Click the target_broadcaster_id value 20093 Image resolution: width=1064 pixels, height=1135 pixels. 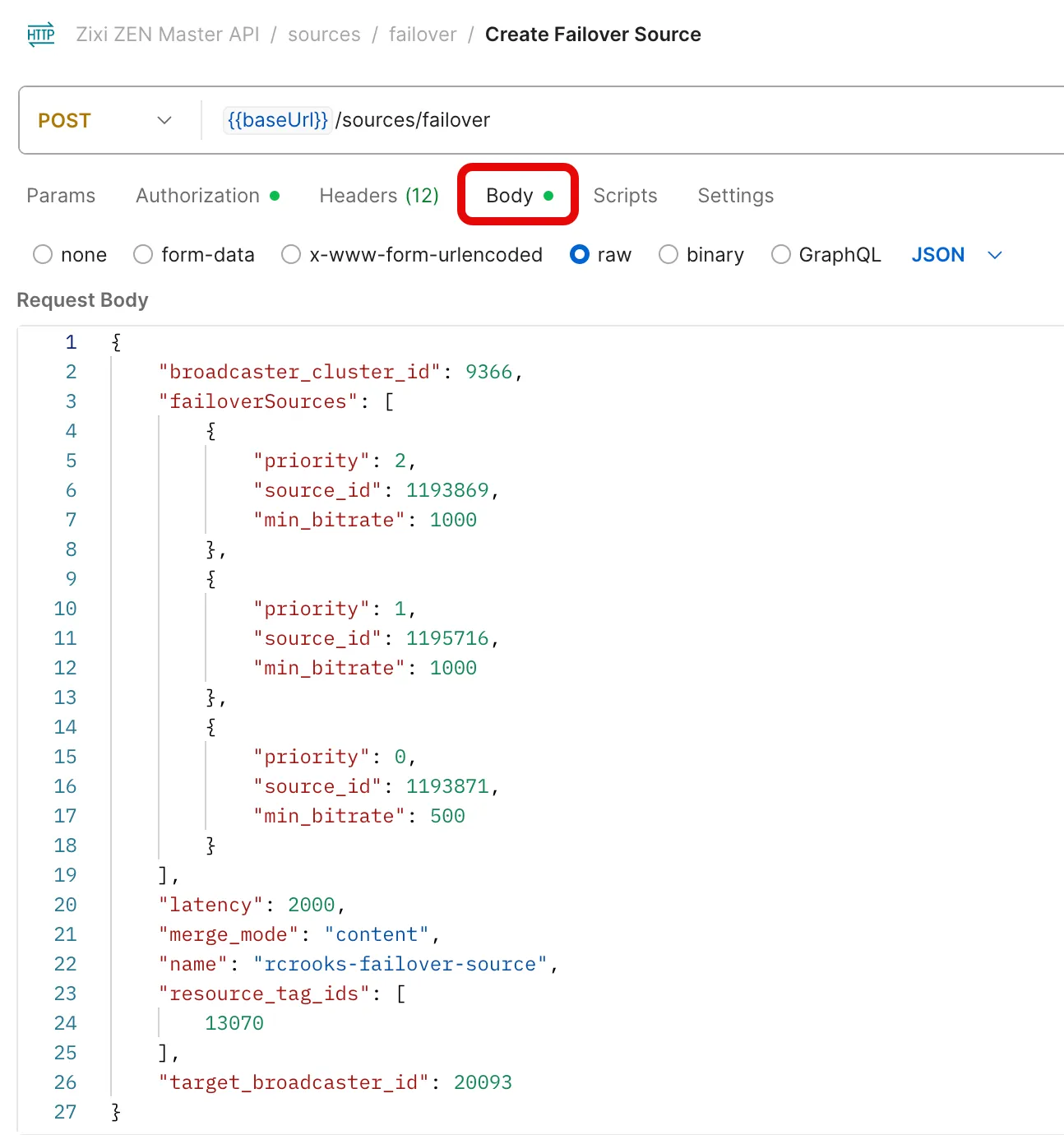[x=483, y=1082]
